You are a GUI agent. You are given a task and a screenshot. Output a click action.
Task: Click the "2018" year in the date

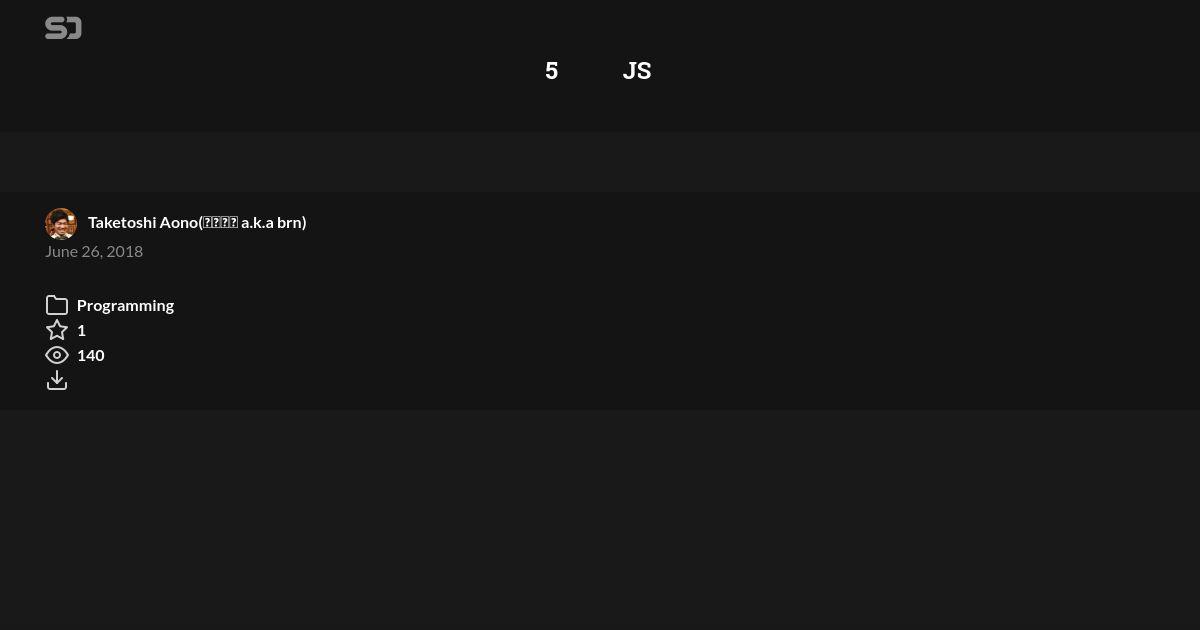click(125, 251)
